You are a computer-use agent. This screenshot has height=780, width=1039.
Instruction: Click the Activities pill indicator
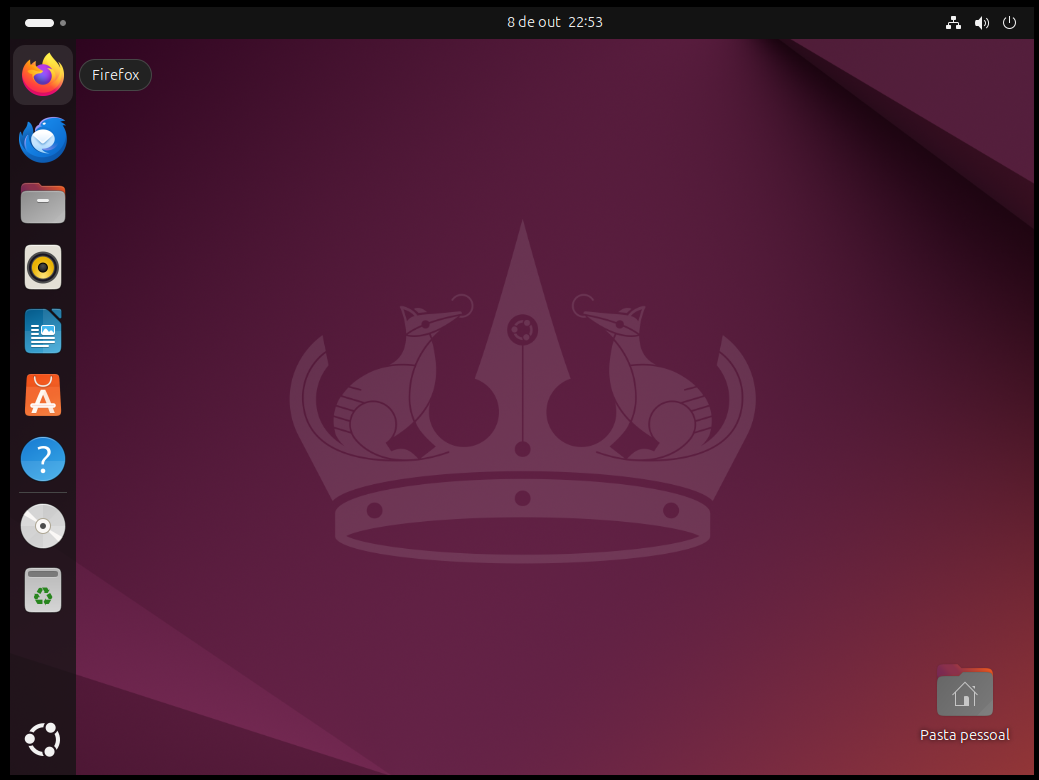[41, 21]
